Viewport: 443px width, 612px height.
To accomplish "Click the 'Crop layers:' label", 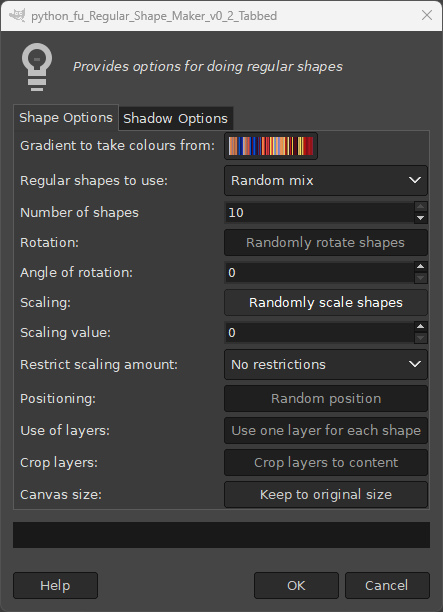I will (x=59, y=463).
